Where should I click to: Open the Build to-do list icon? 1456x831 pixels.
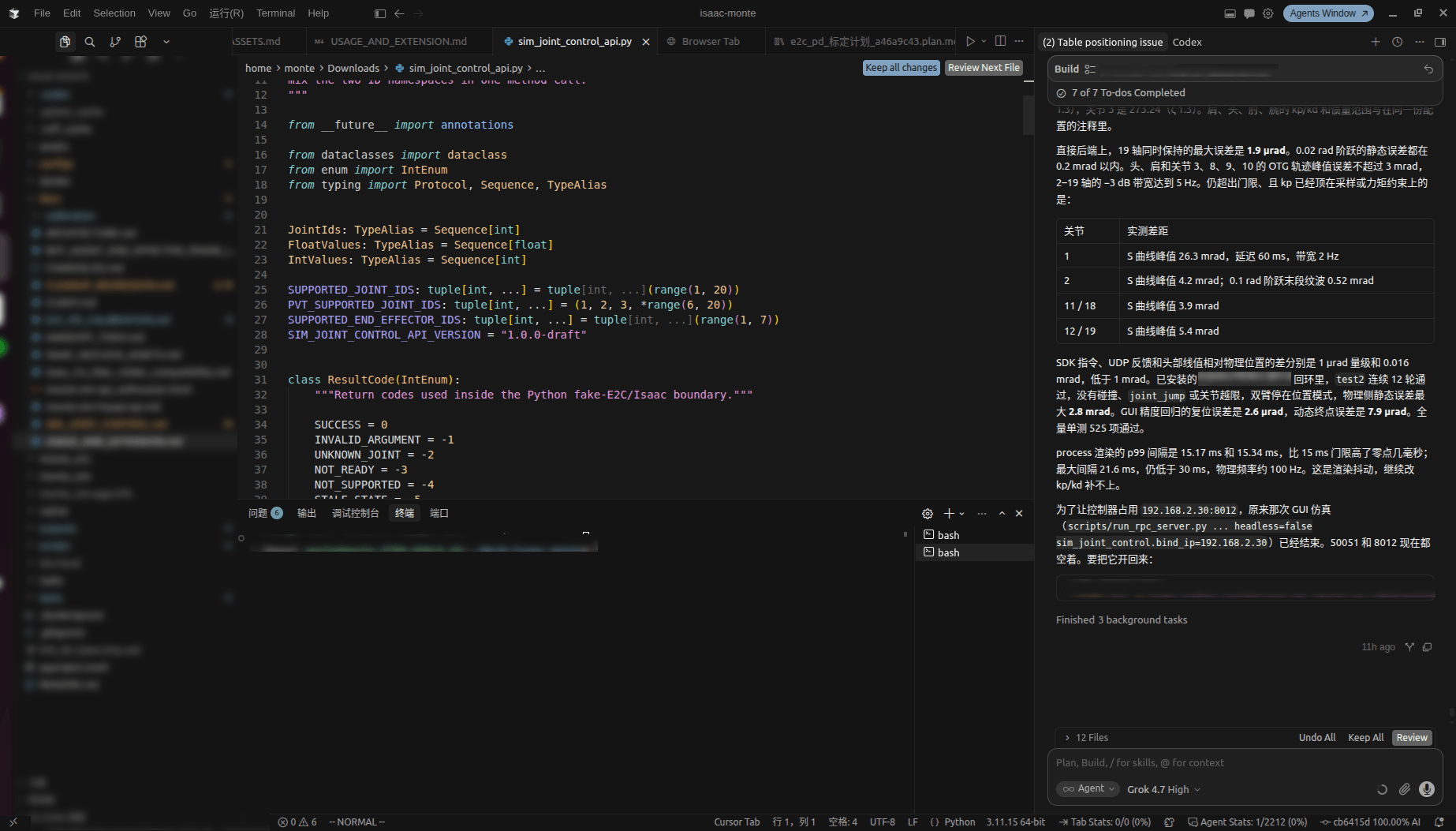point(1090,69)
